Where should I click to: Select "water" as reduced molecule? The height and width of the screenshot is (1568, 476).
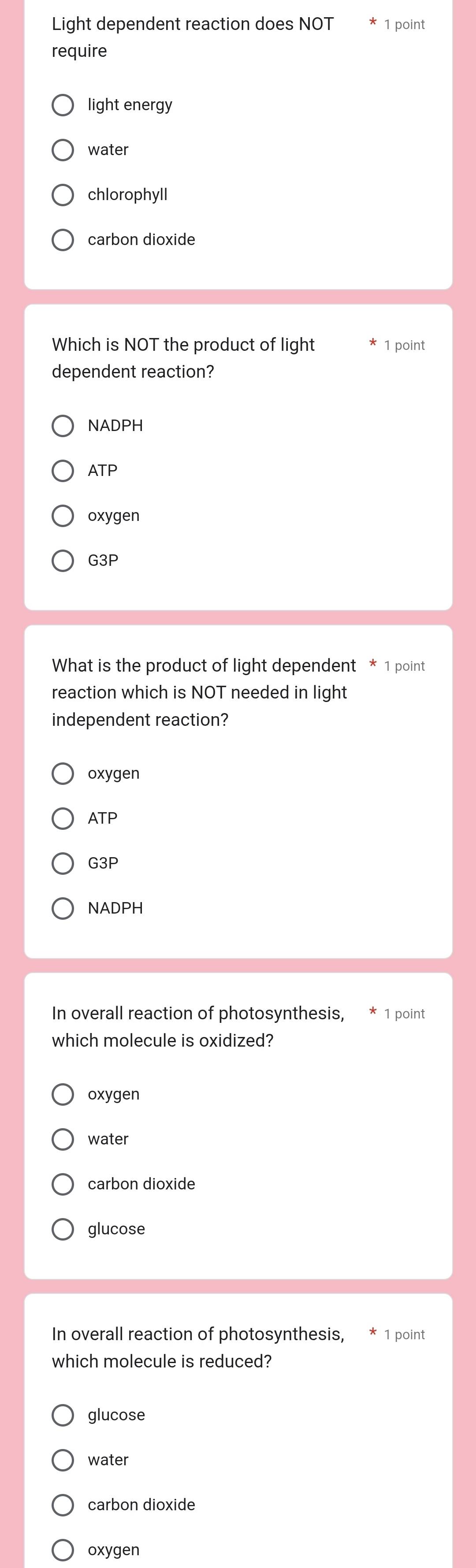(x=63, y=1460)
